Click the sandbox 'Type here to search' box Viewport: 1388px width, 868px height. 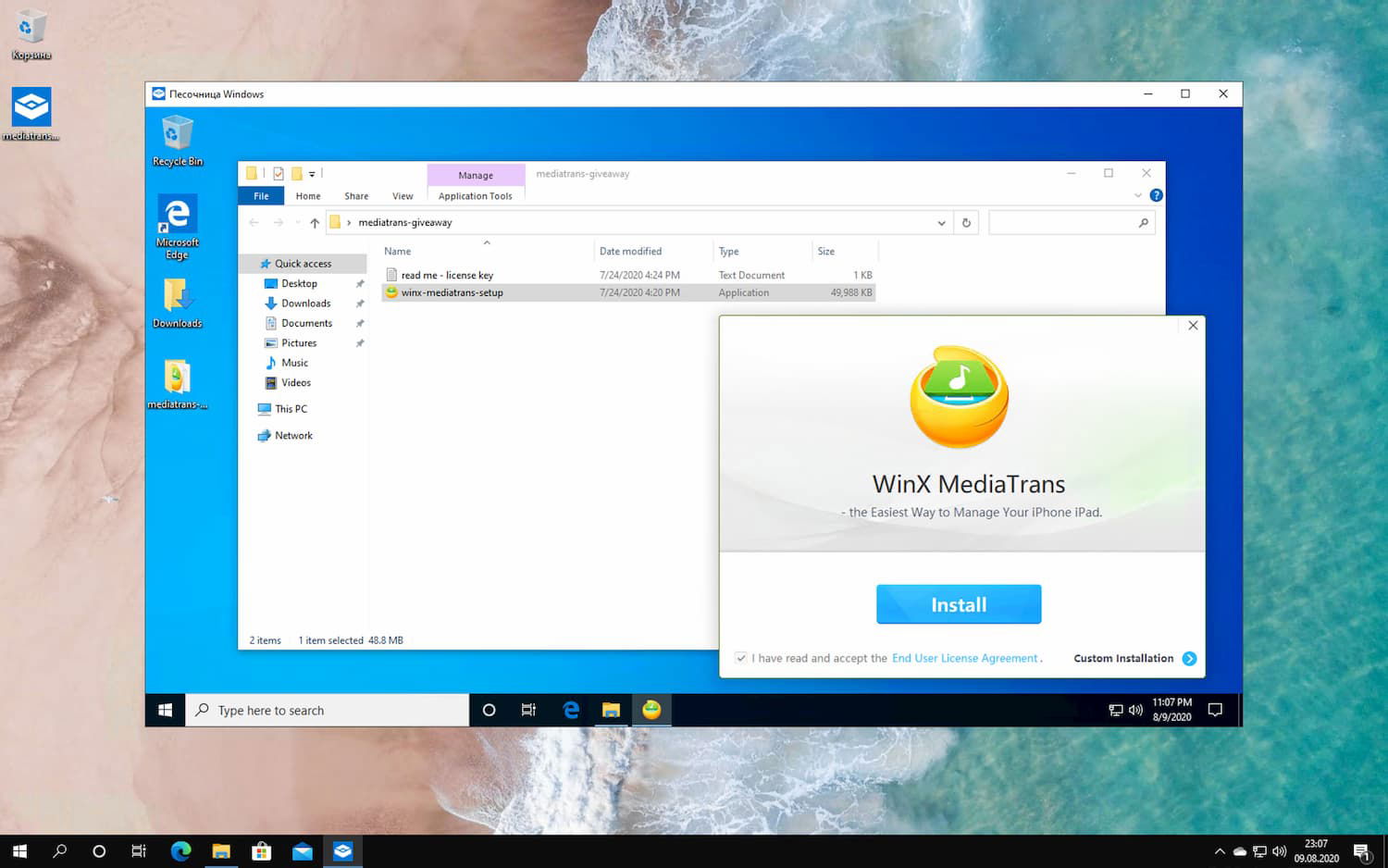328,710
